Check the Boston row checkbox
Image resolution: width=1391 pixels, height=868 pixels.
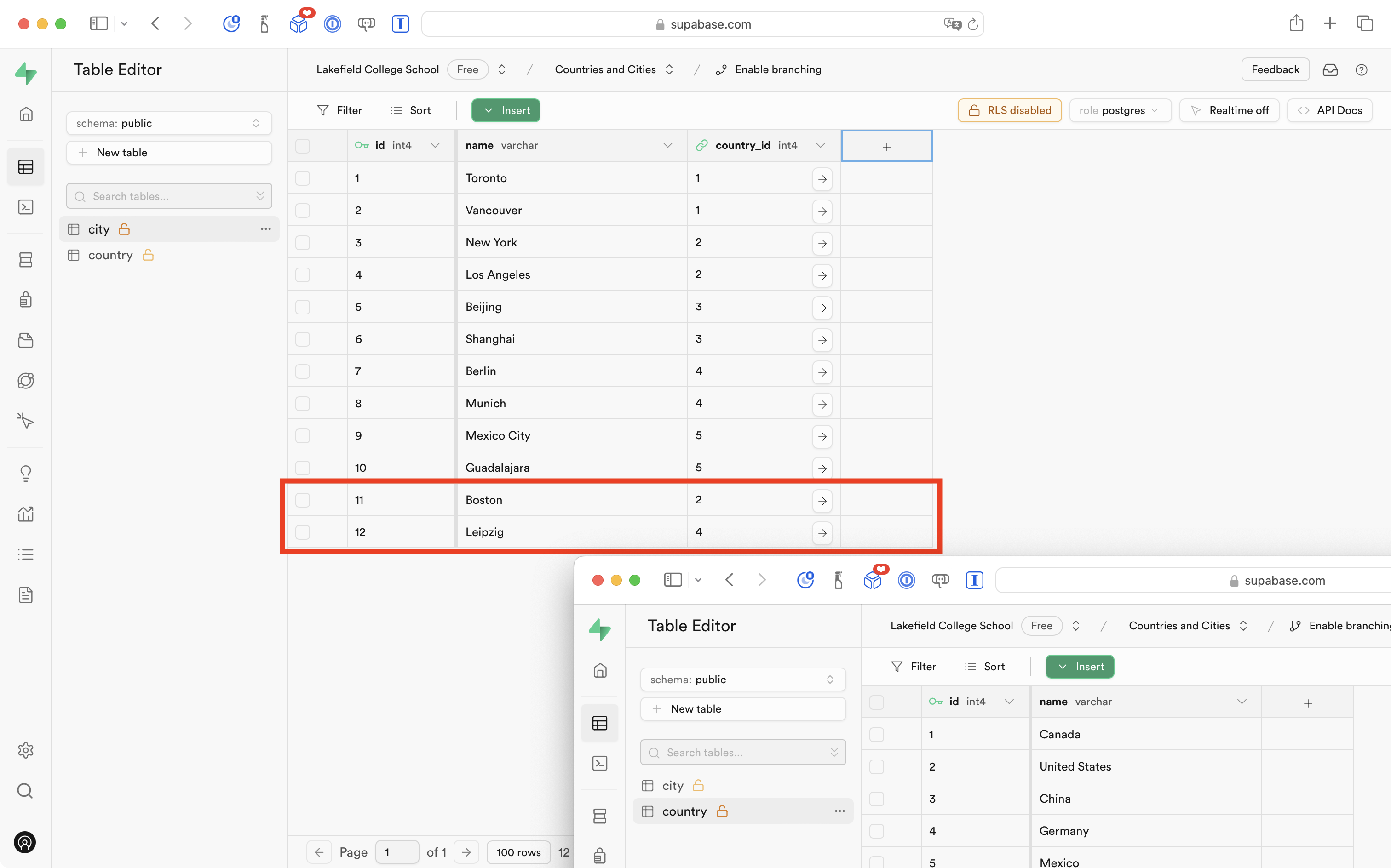pyautogui.click(x=303, y=500)
